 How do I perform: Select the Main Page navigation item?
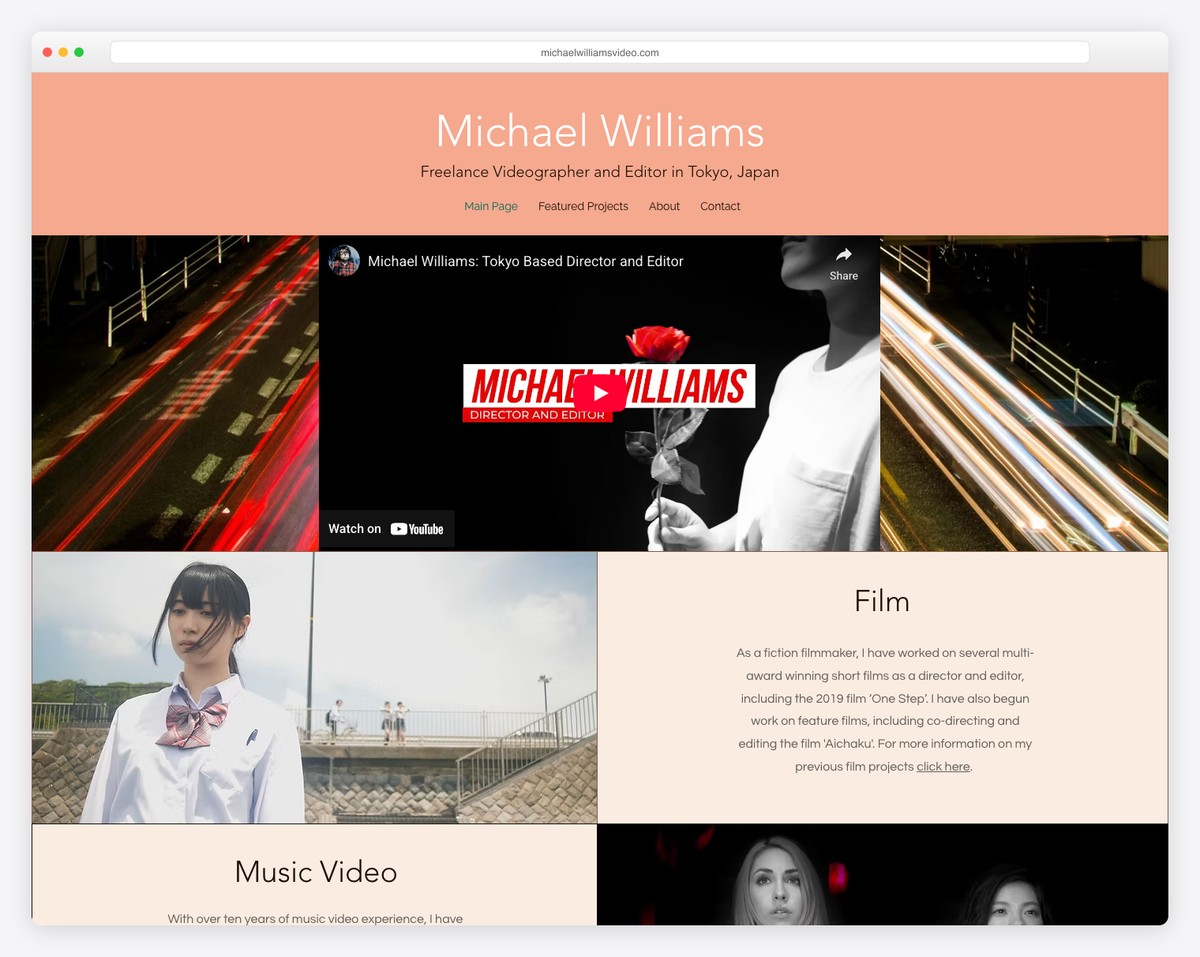tap(490, 206)
